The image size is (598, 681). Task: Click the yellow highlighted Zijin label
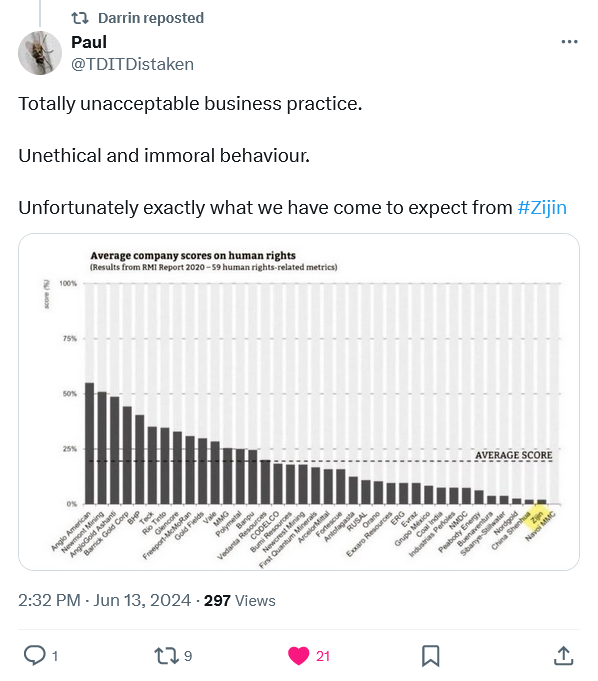(x=535, y=518)
